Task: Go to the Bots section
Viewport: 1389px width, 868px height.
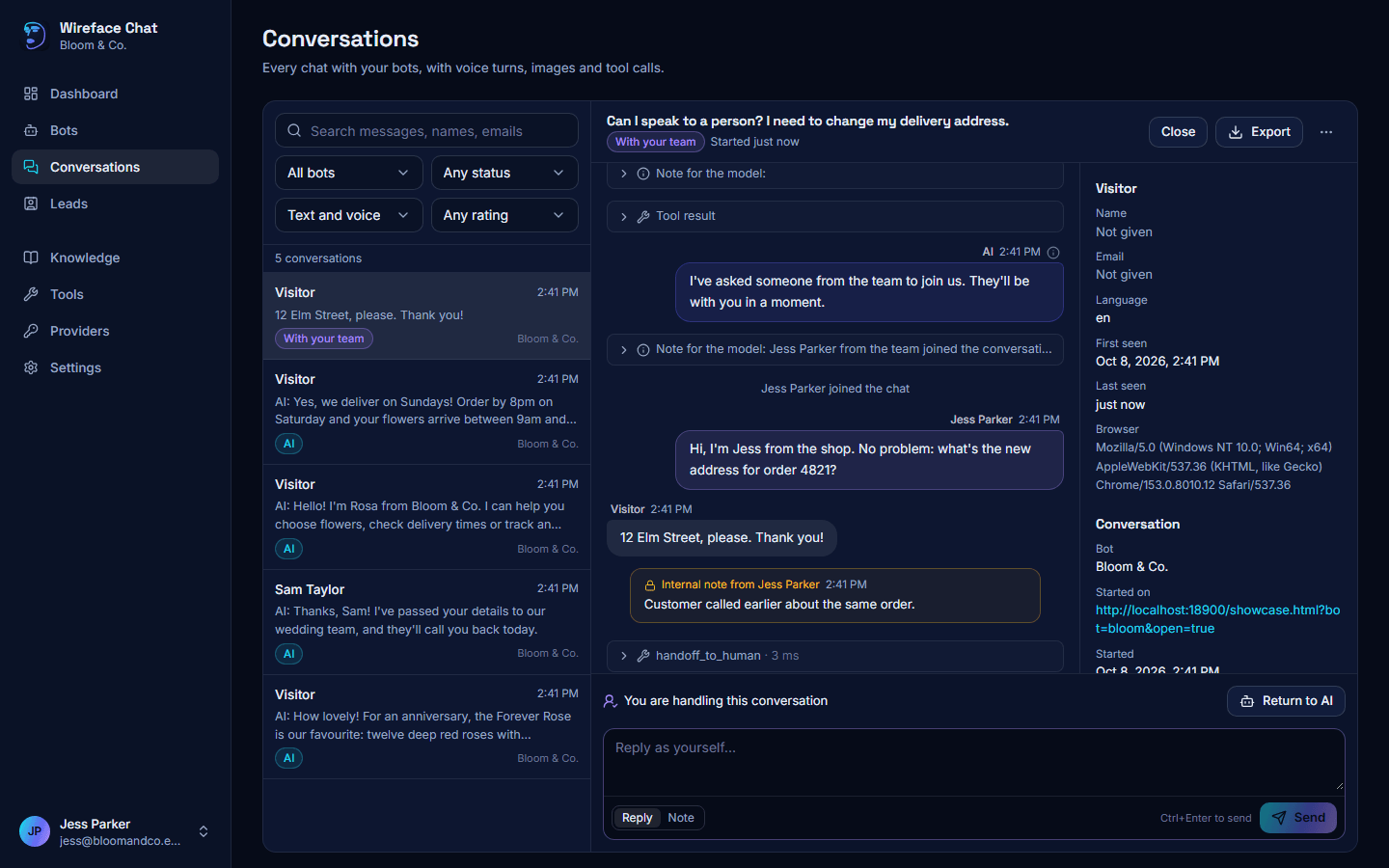Action: click(115, 130)
